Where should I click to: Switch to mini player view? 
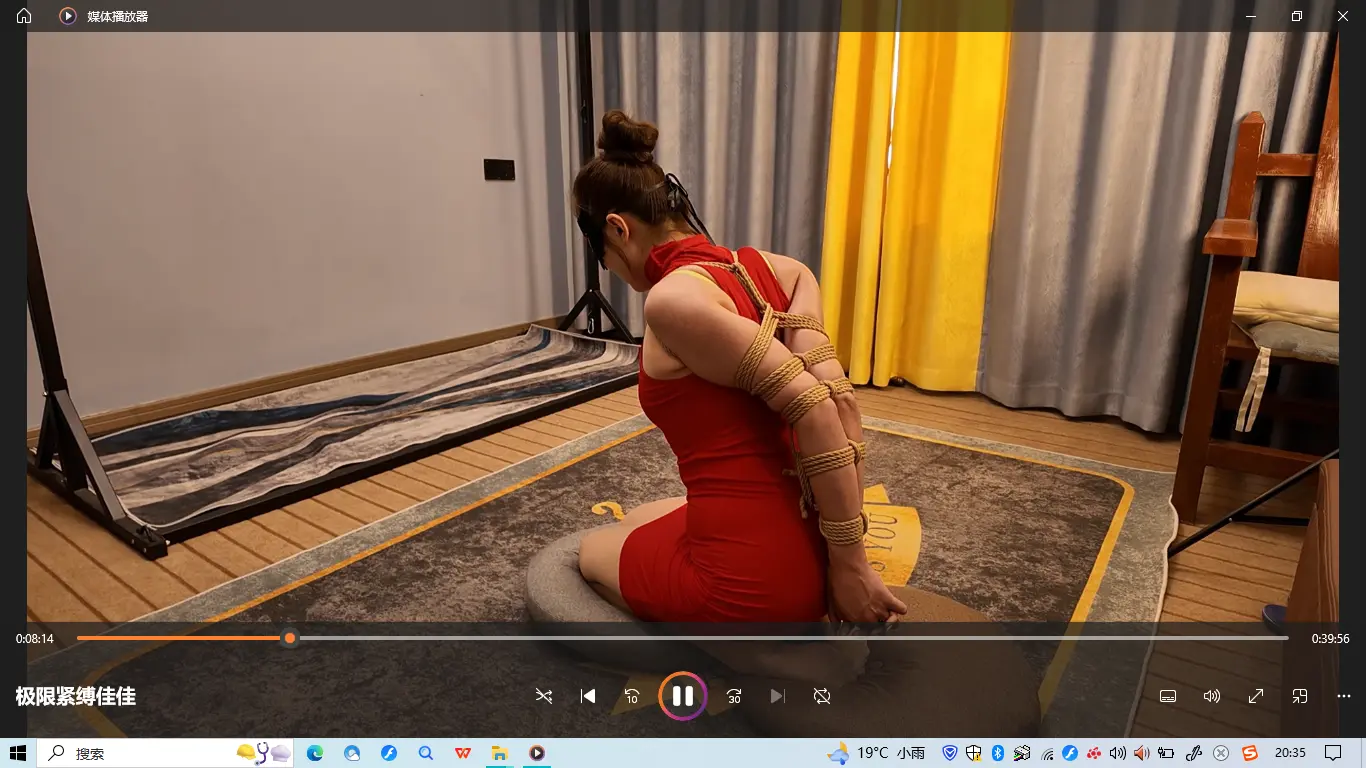[1299, 696]
